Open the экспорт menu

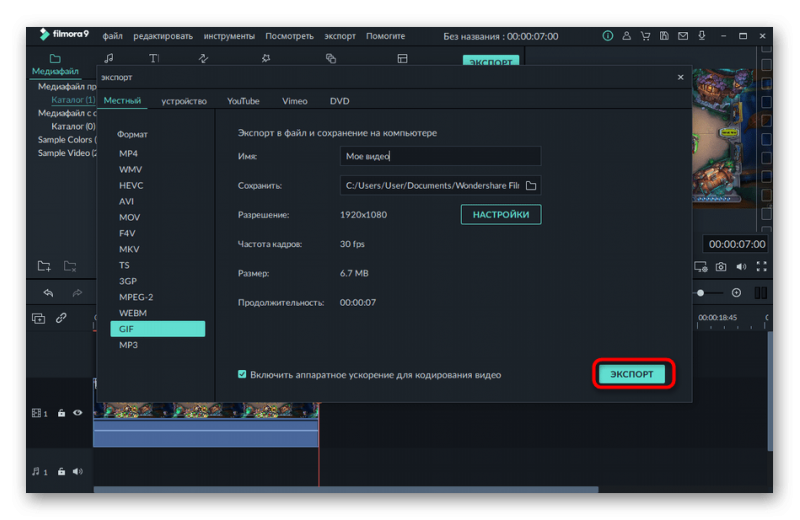click(x=340, y=36)
